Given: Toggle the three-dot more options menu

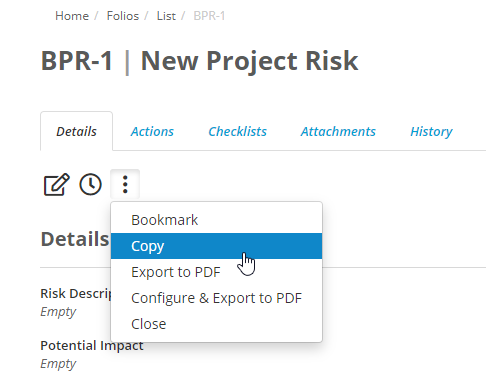Looking at the screenshot, I should coord(125,184).
